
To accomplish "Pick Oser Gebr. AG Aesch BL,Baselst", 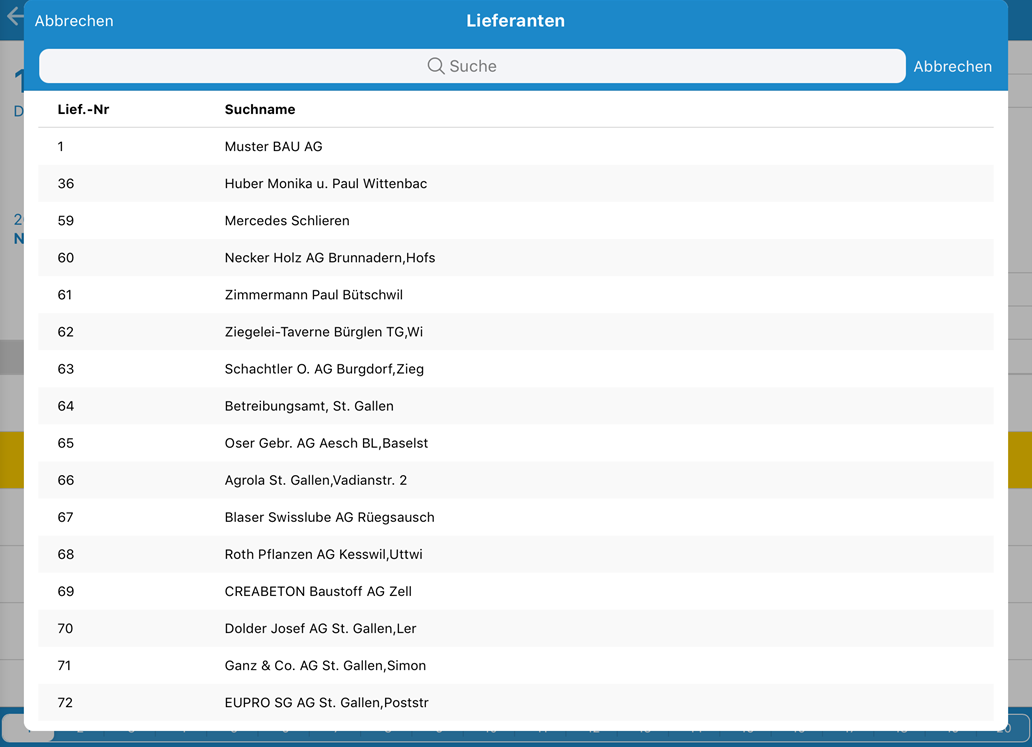I will [x=515, y=443].
